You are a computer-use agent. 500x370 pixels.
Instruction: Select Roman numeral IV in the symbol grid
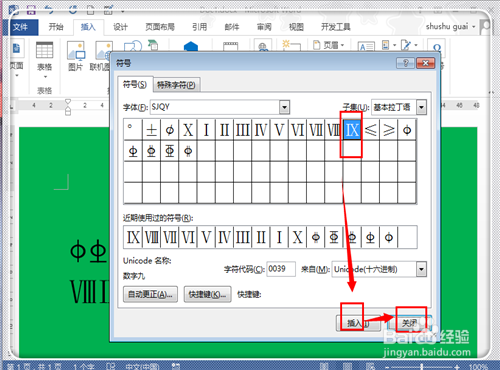click(261, 130)
